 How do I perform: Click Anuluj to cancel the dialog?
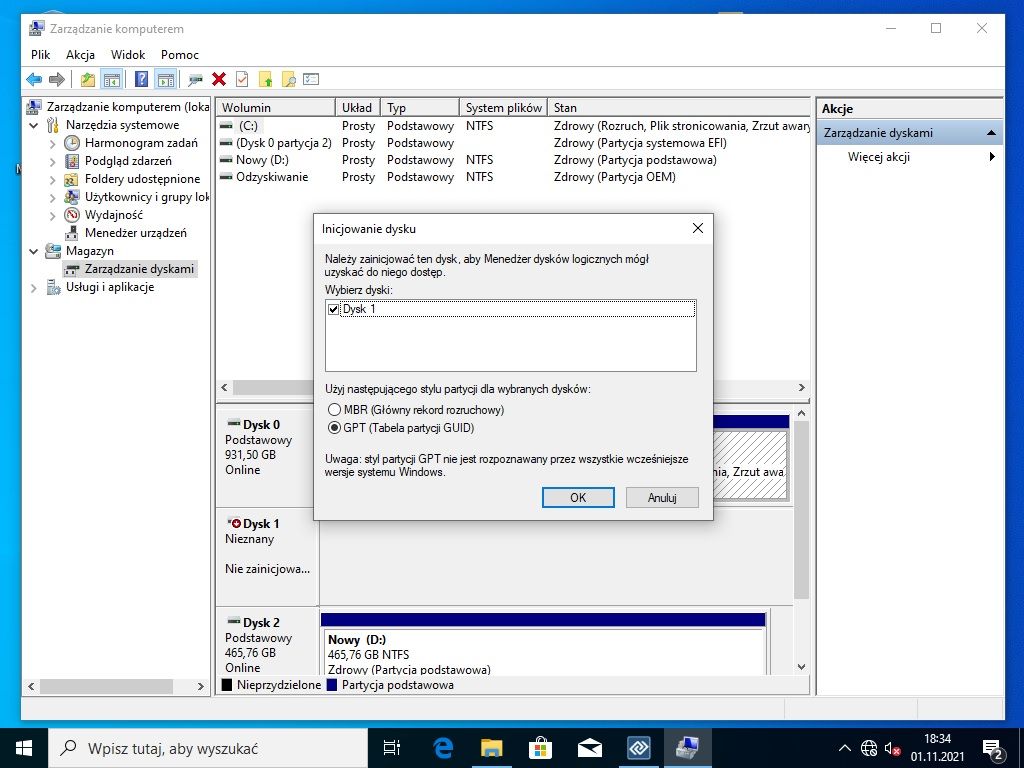[662, 498]
